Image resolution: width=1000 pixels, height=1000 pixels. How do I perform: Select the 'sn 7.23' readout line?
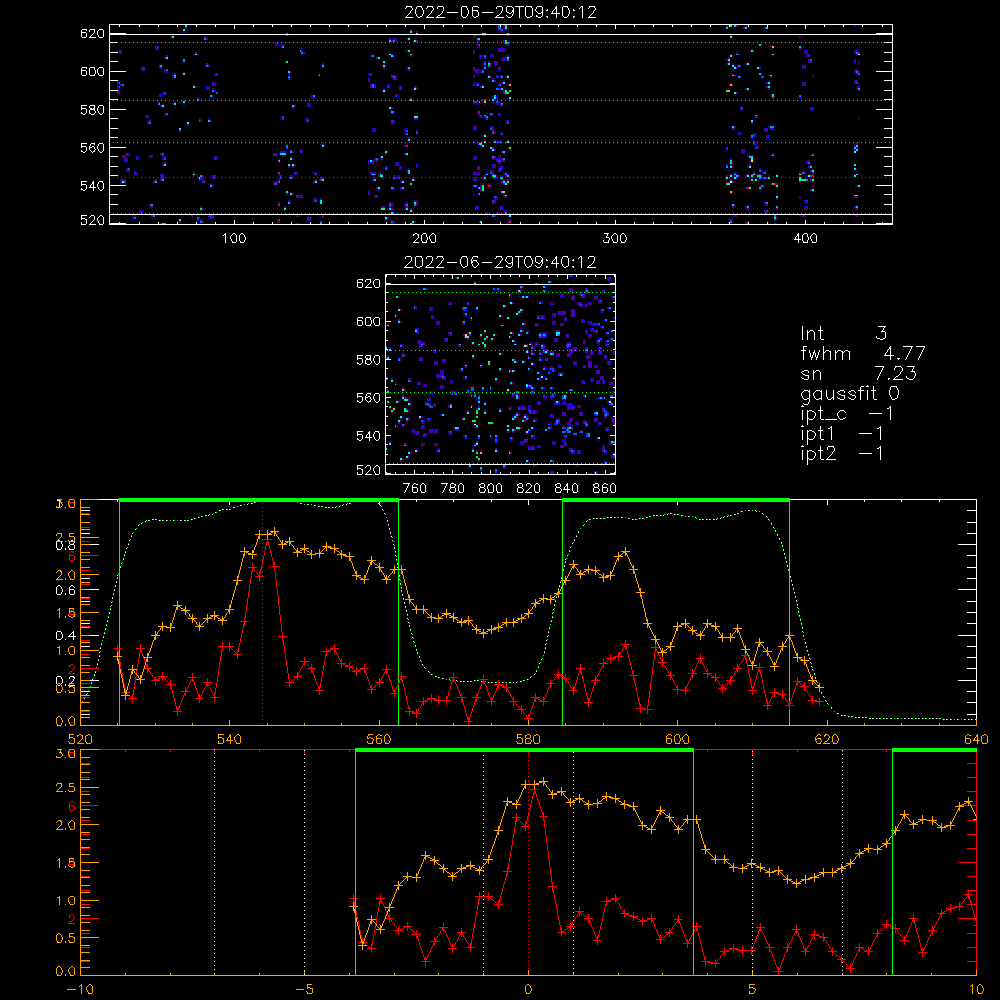[858, 373]
